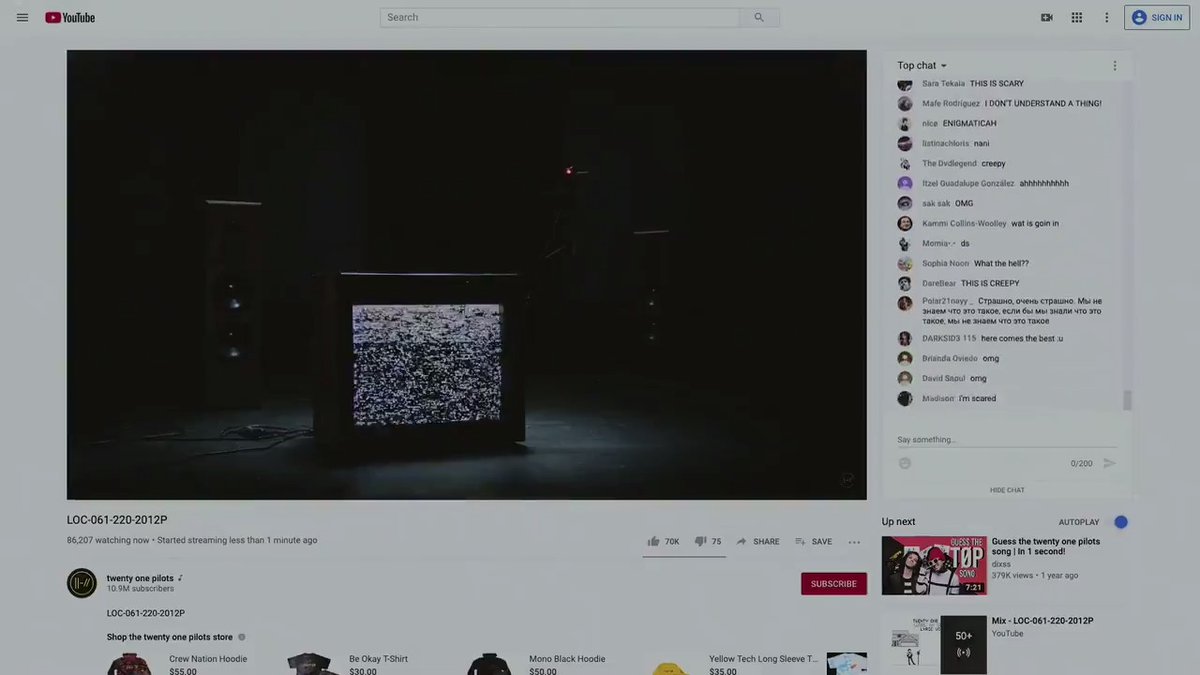Click Kammi Collins-Woolley avatar

pos(905,224)
